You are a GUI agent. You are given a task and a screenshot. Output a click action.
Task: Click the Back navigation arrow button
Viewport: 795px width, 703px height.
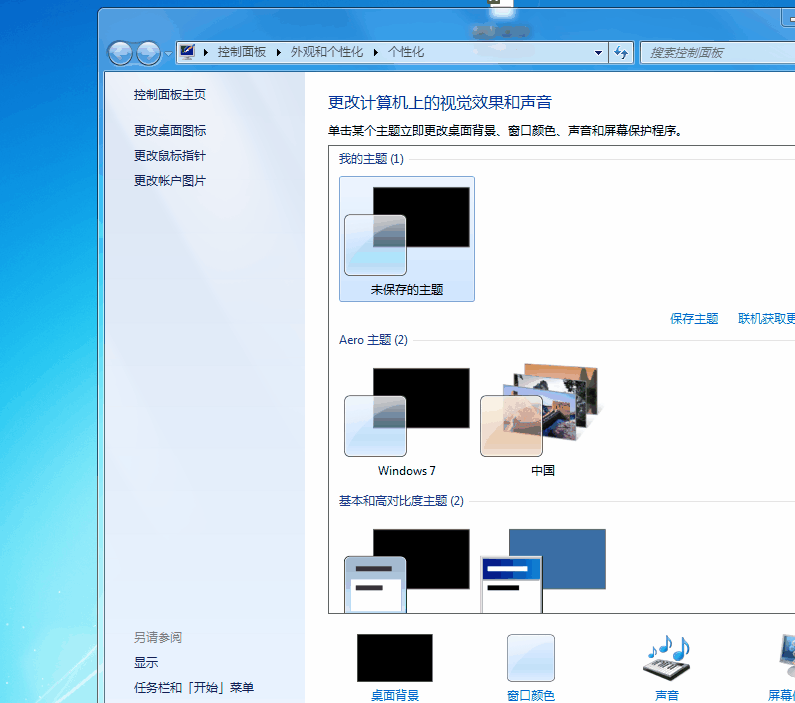[x=120, y=53]
